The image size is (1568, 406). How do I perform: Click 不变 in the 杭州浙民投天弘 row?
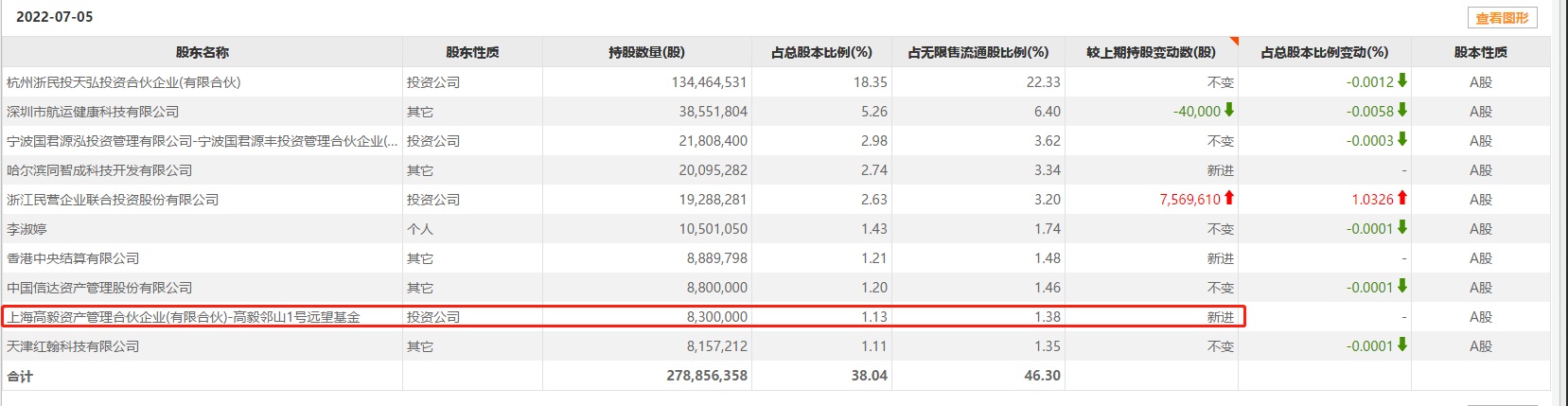pyautogui.click(x=1221, y=82)
